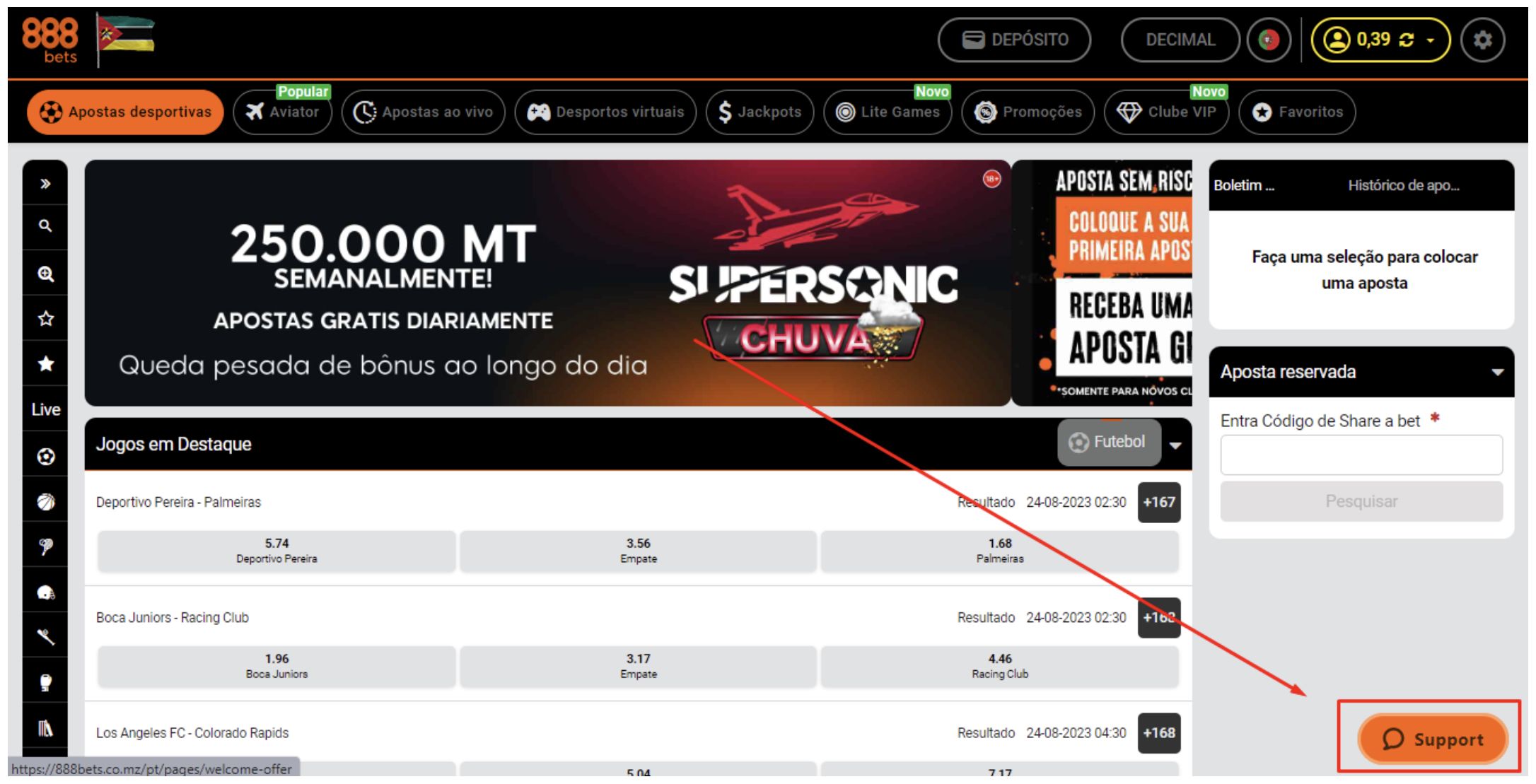Select the tennis sport sidebar icon
Screen dimensions: 1536x784
click(x=45, y=547)
